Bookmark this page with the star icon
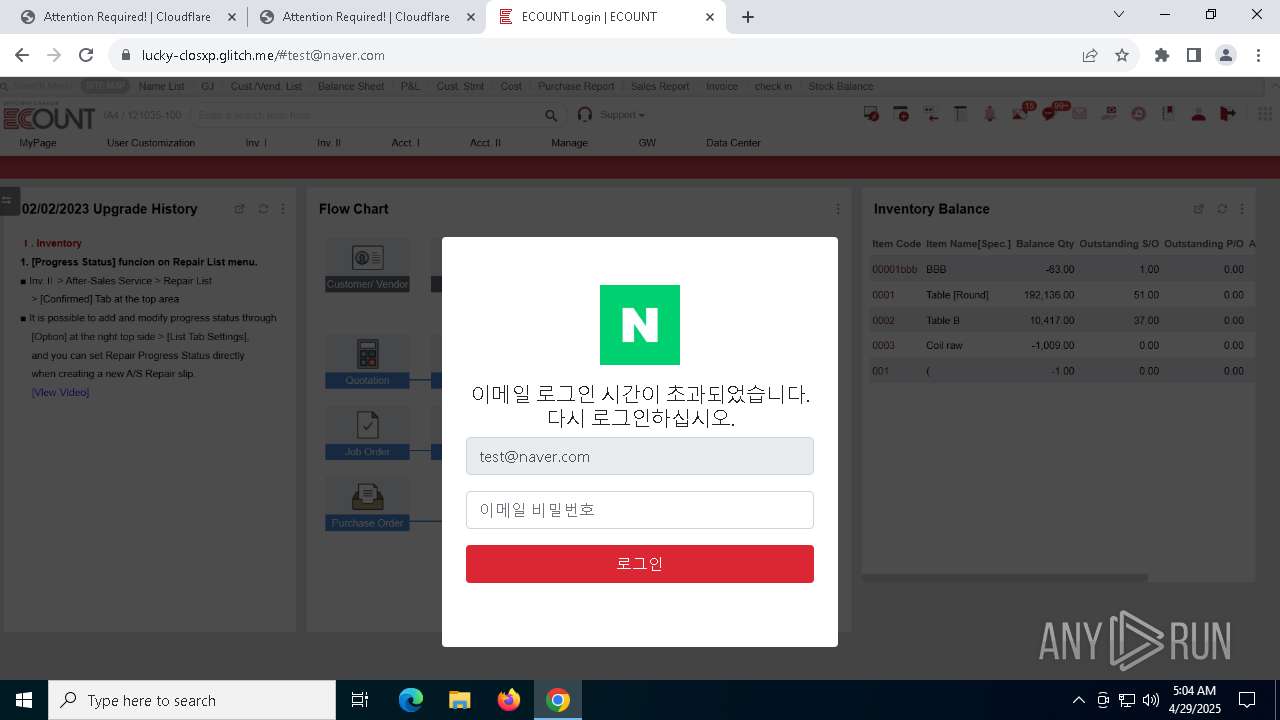1280x720 pixels. pyautogui.click(x=1122, y=55)
